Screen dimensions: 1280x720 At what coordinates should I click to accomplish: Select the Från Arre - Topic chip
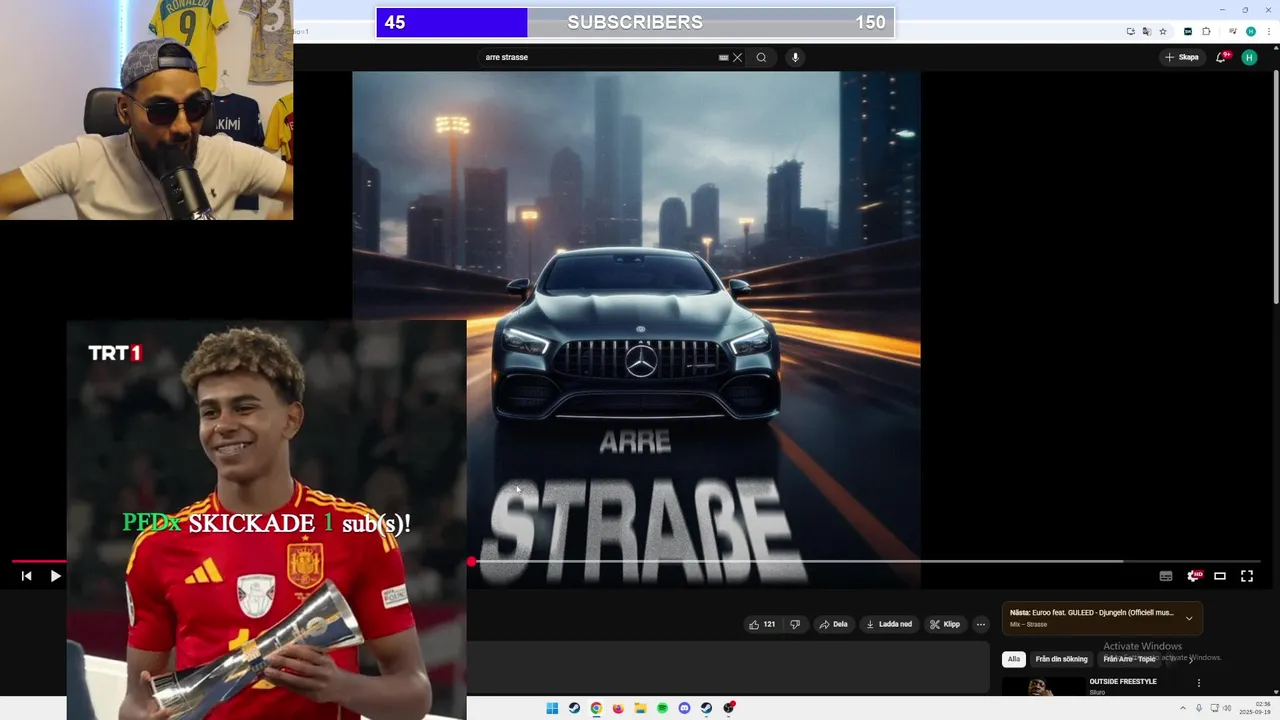1129,659
